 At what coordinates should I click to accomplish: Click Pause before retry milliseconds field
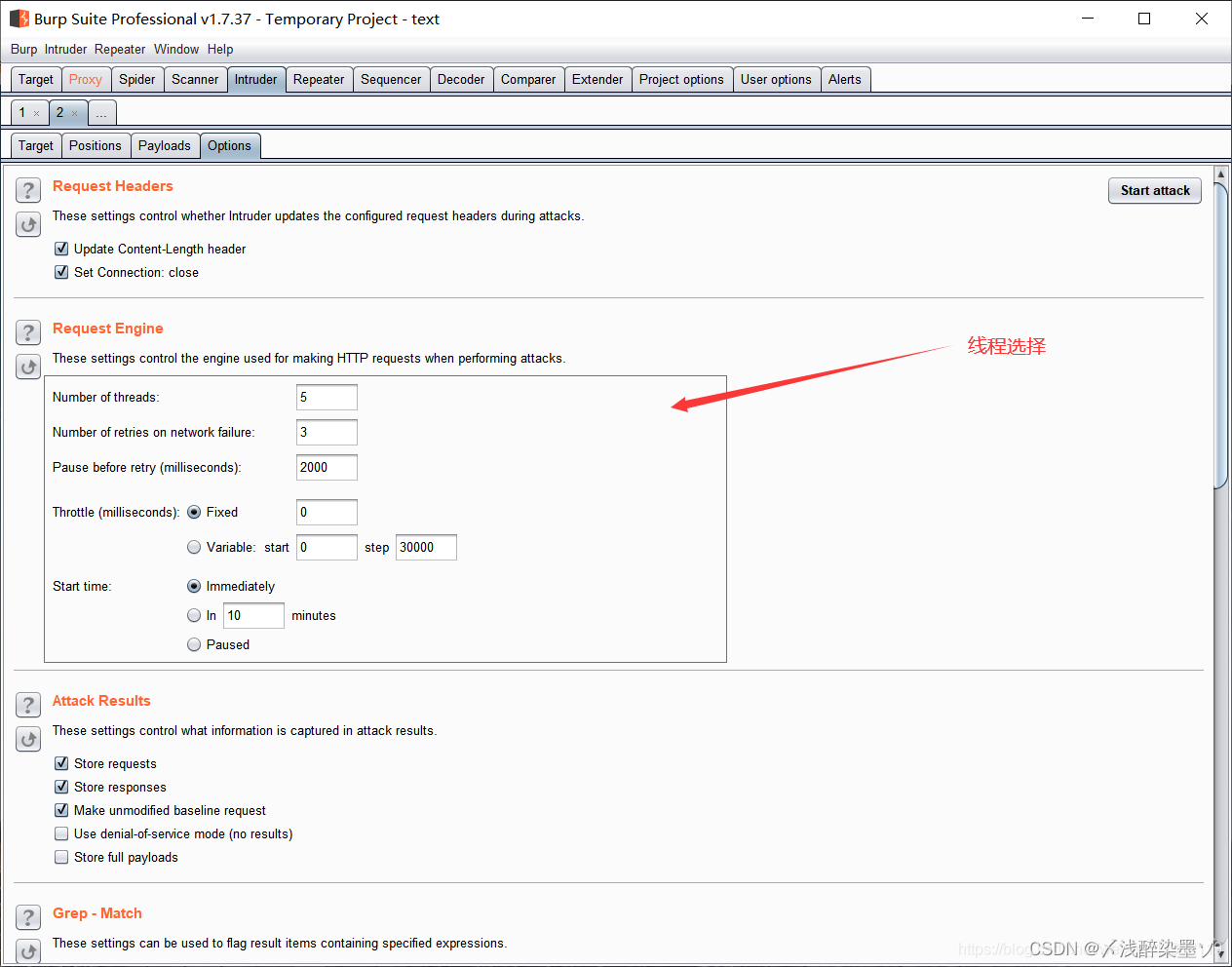point(327,467)
